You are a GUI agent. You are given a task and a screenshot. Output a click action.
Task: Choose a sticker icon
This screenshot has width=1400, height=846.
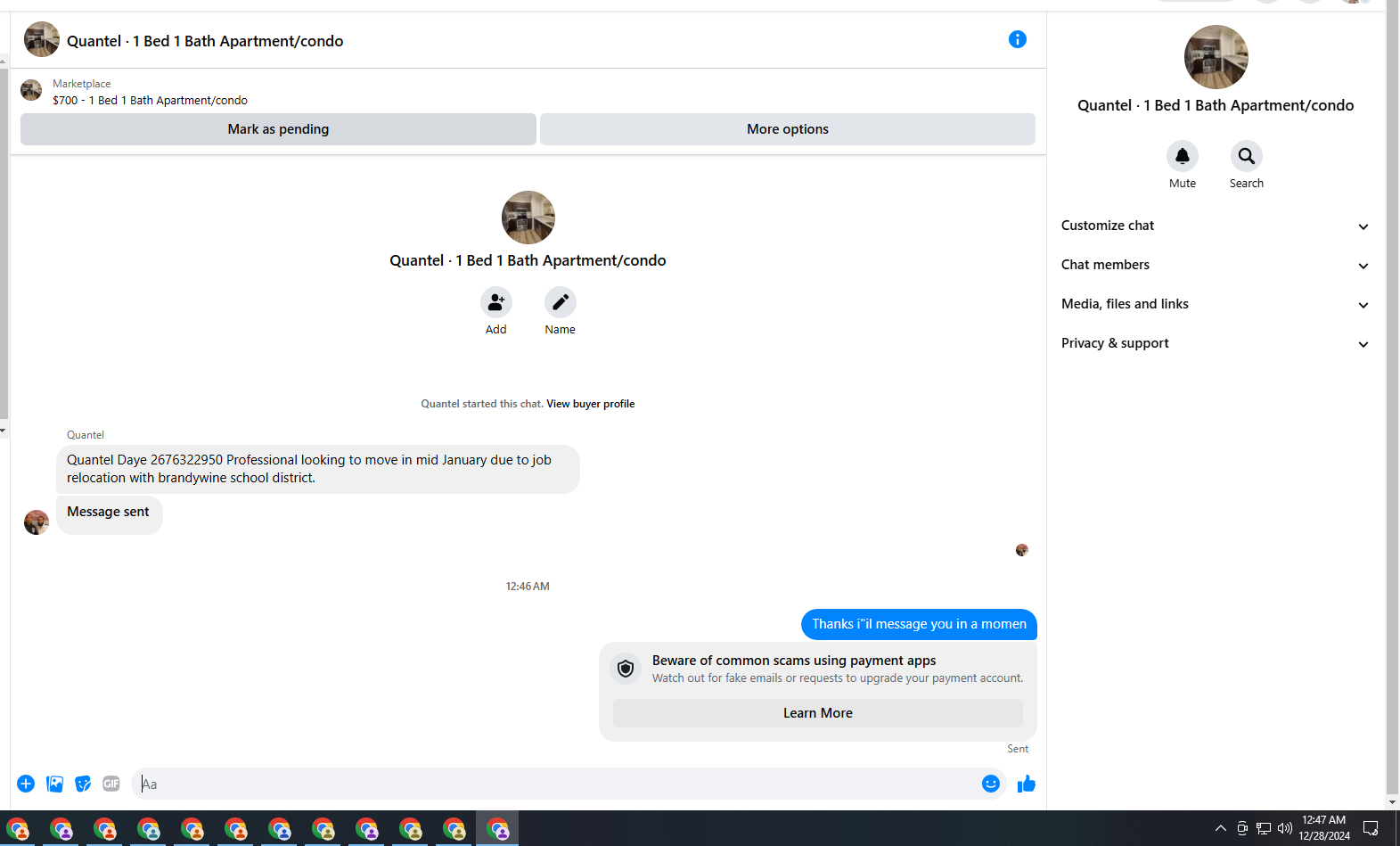(x=83, y=784)
